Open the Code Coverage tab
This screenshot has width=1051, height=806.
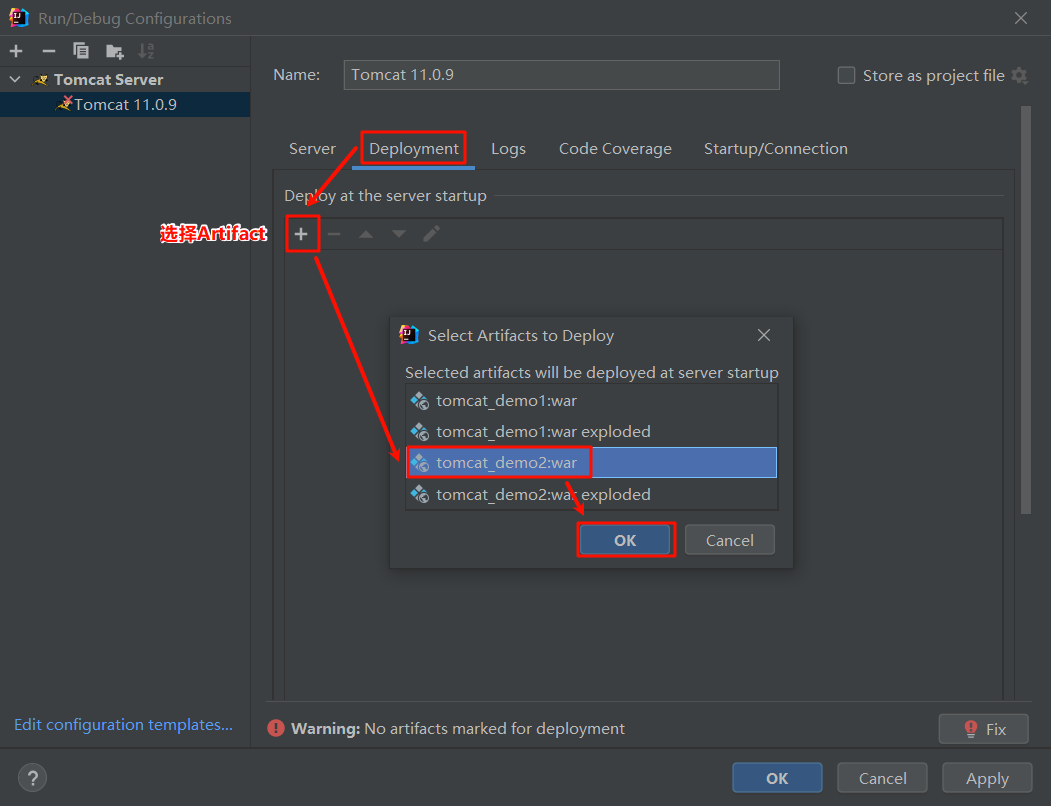(x=615, y=148)
